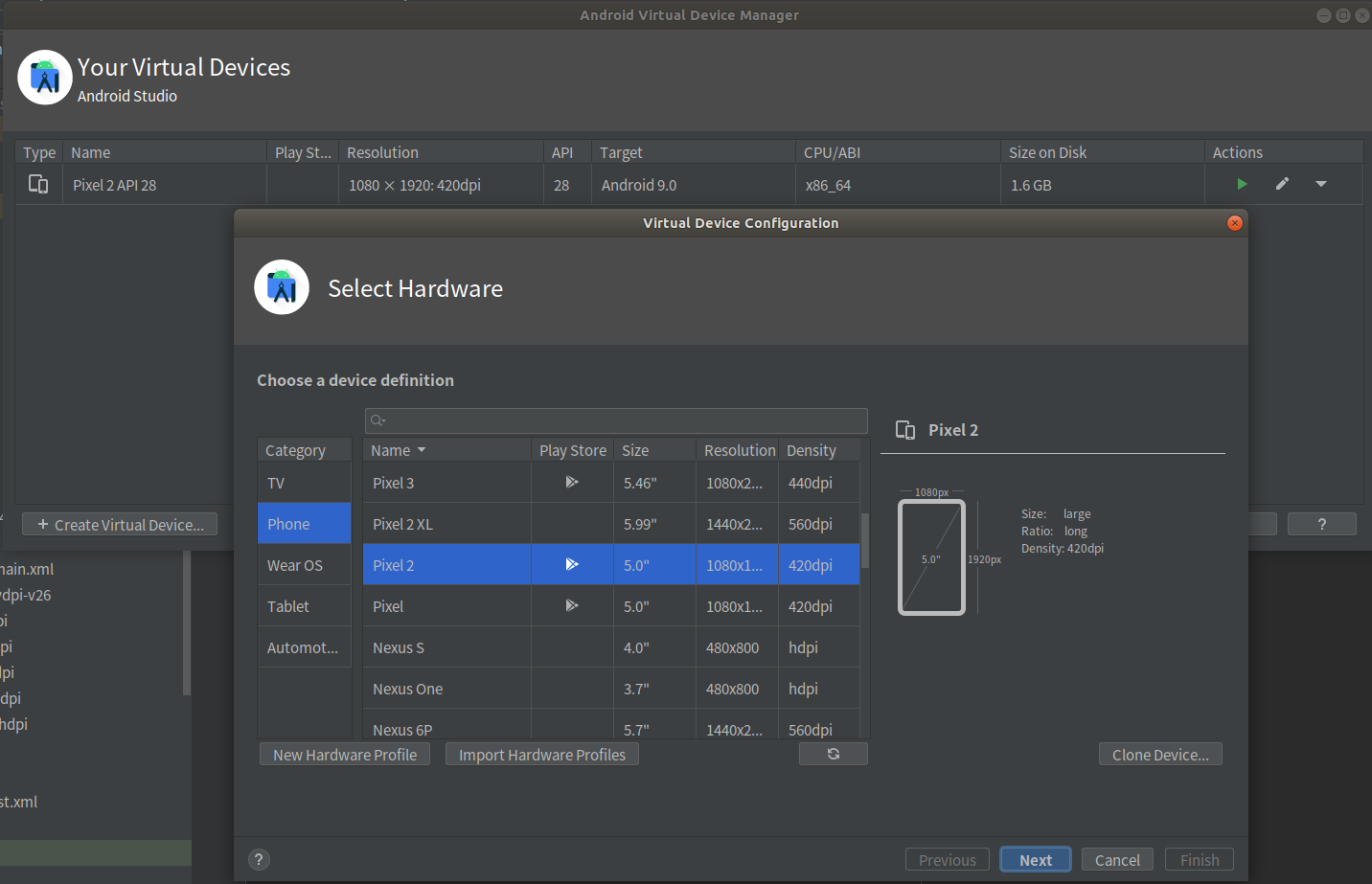Select the Nexus 6P device row
The height and width of the screenshot is (884, 1372).
click(x=611, y=725)
